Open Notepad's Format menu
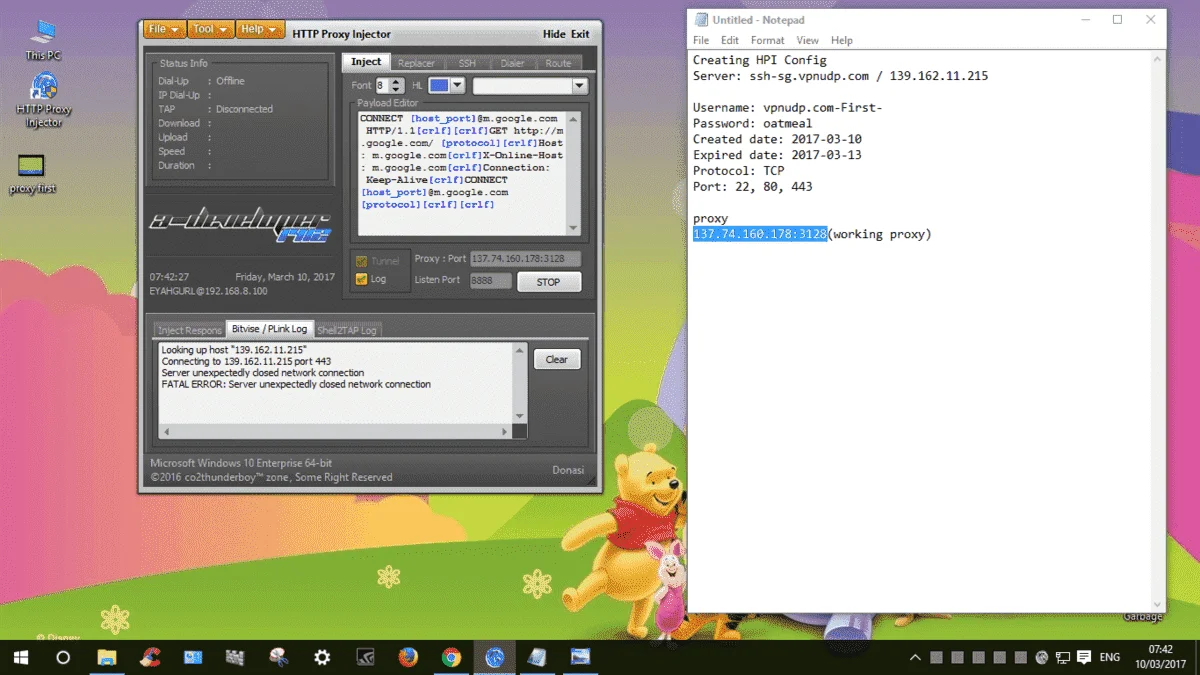 pos(768,40)
